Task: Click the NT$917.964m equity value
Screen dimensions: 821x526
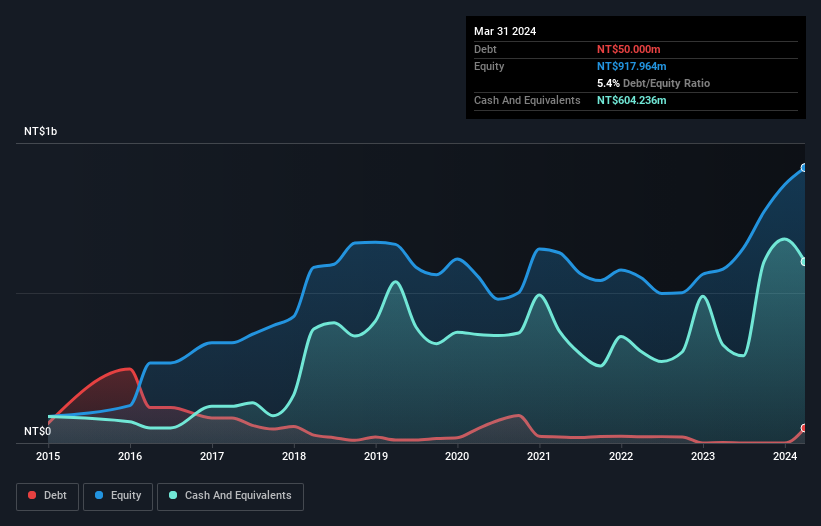Action: (x=631, y=66)
